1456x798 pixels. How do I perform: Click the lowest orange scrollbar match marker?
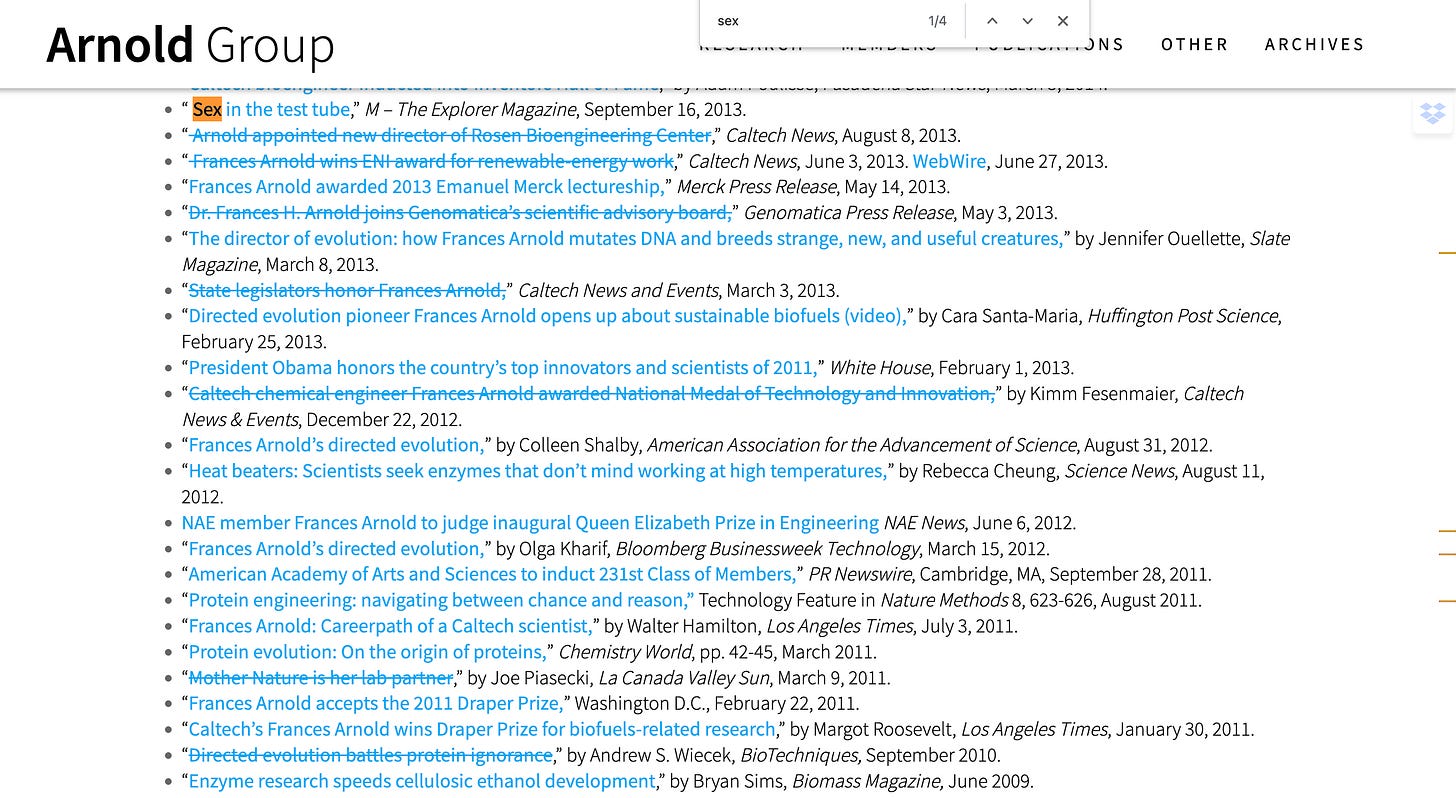(1447, 601)
